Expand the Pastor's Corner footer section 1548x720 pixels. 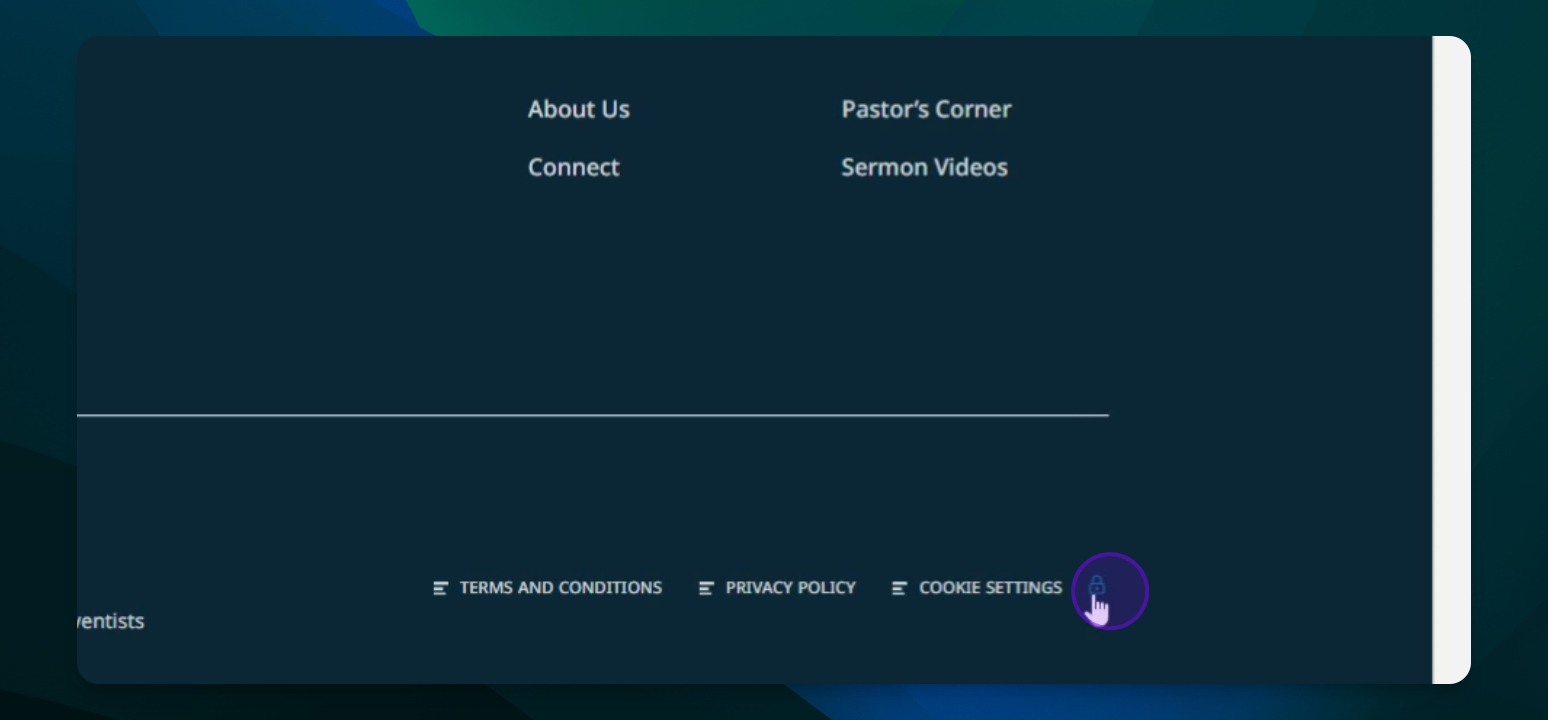point(927,109)
